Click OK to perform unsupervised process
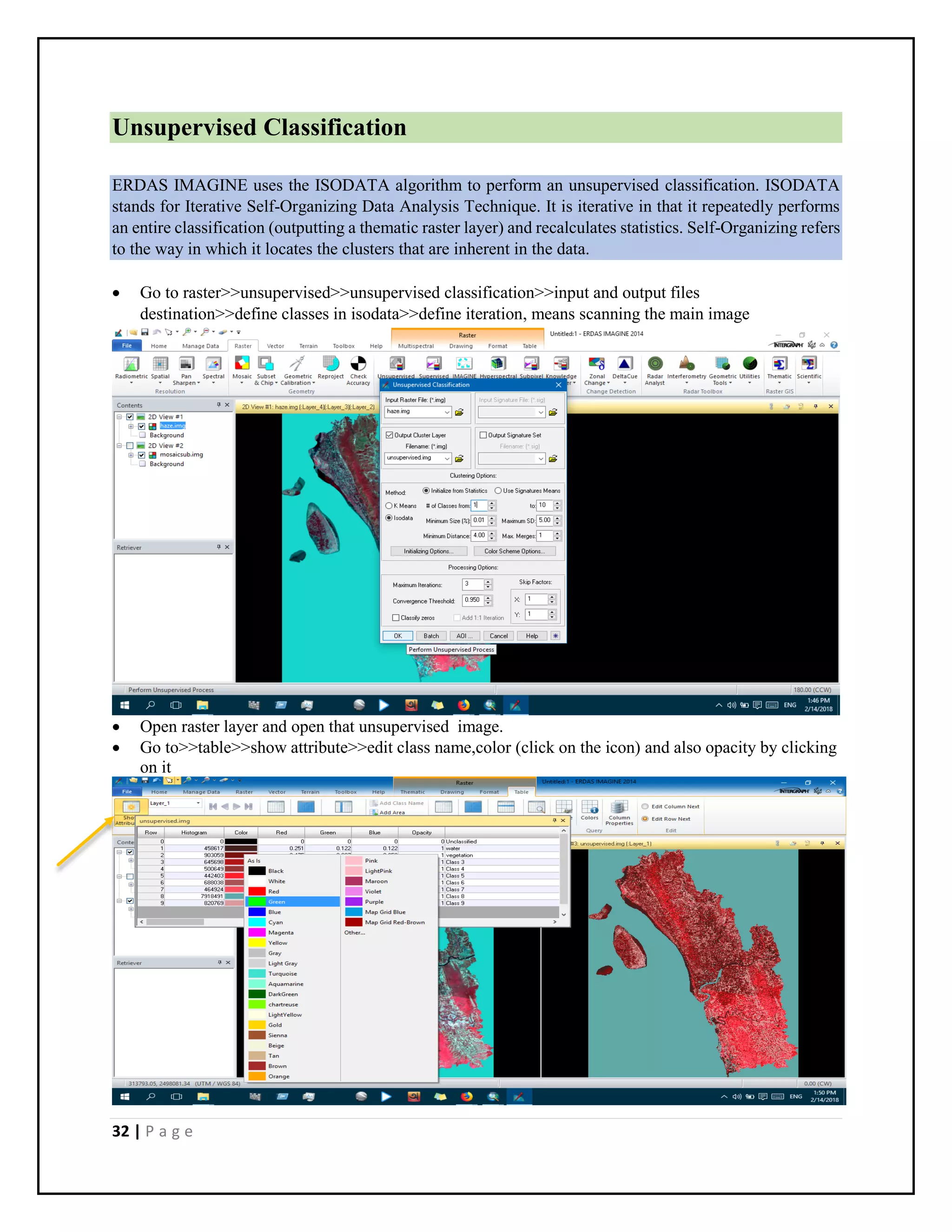Screen dimensions: 952x1232 click(397, 636)
